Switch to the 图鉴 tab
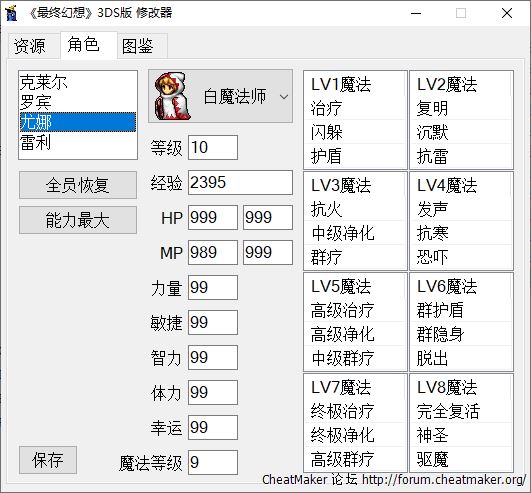Screen dimensions: 531x493 tap(142, 46)
